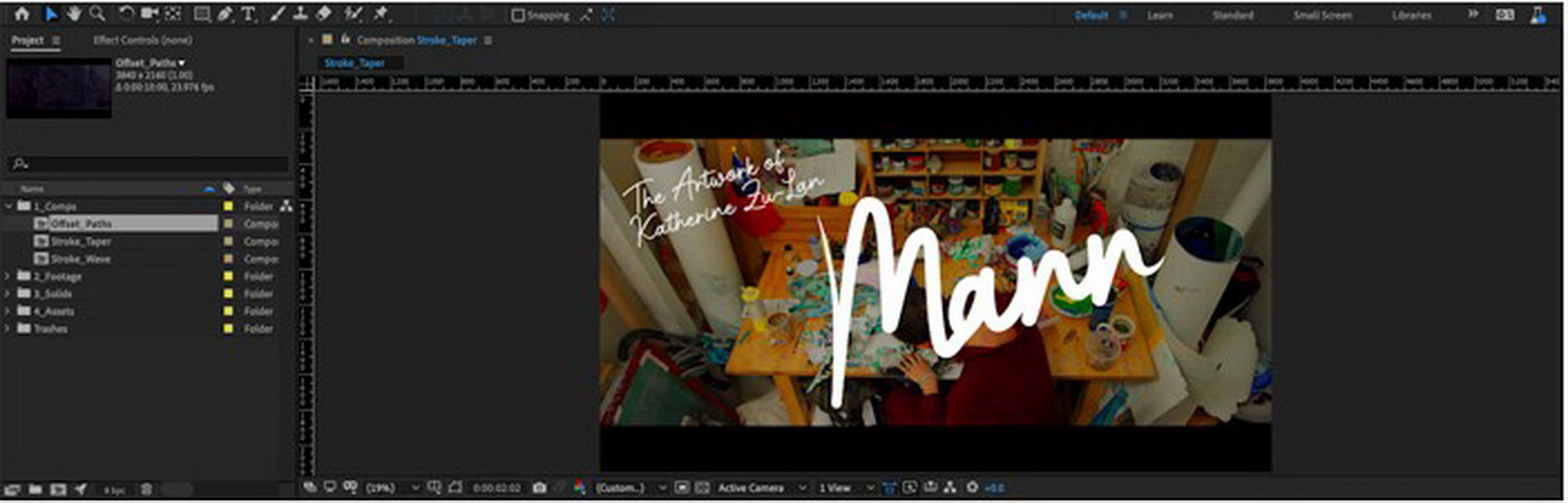Select the Hand tool

click(74, 14)
